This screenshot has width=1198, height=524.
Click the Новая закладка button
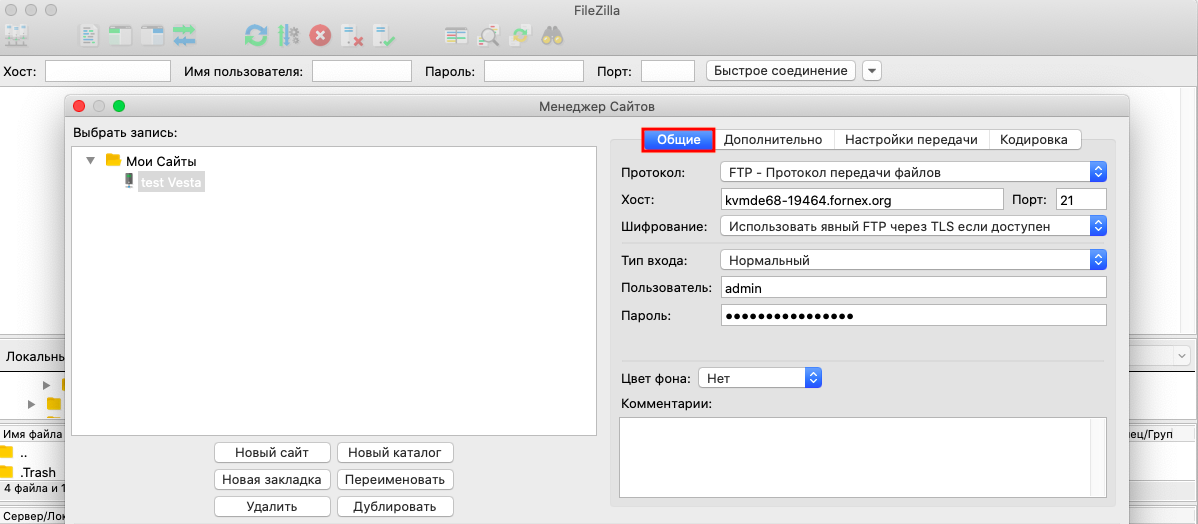tap(272, 480)
